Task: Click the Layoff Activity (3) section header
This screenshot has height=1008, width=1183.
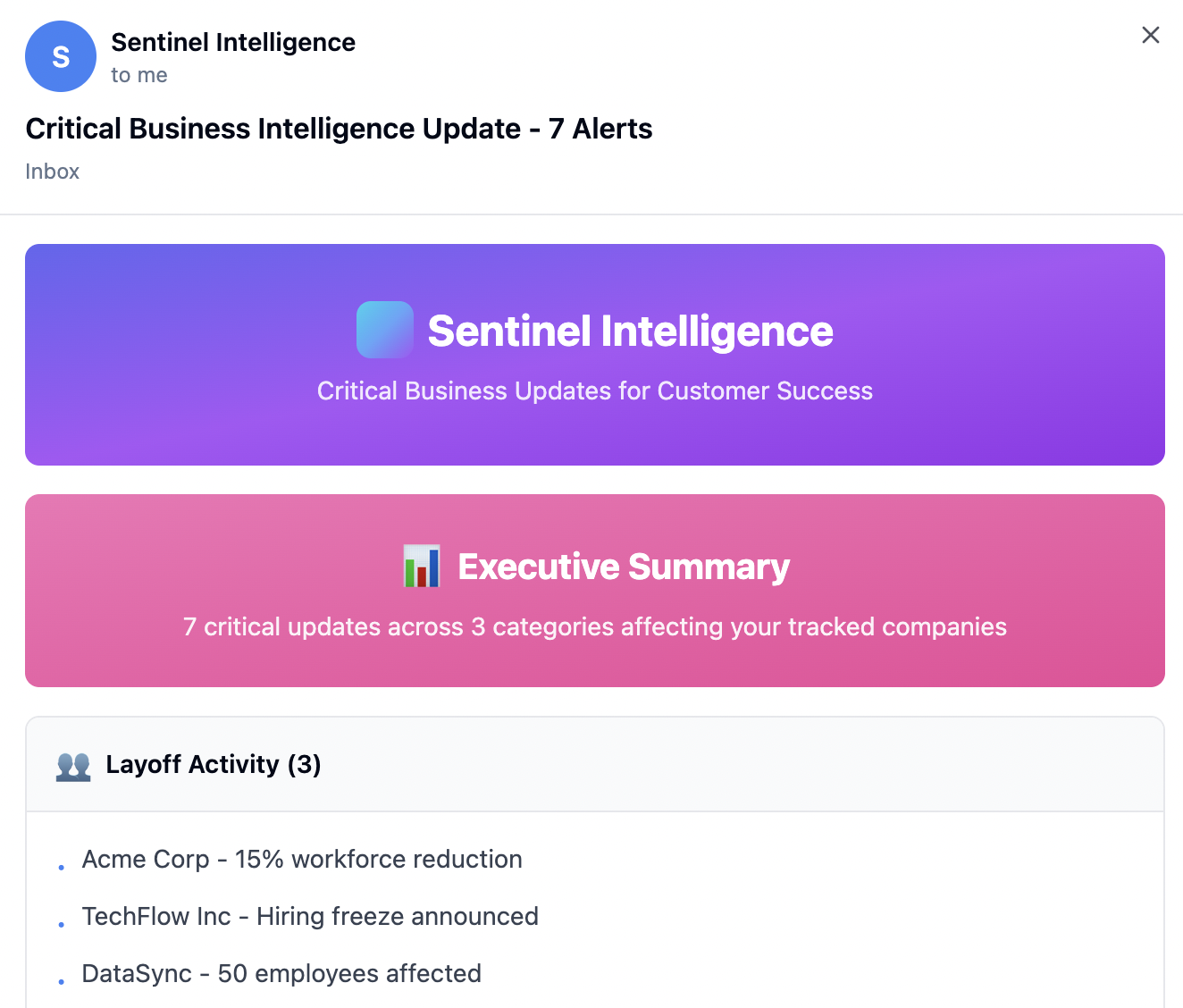Action: (x=214, y=765)
